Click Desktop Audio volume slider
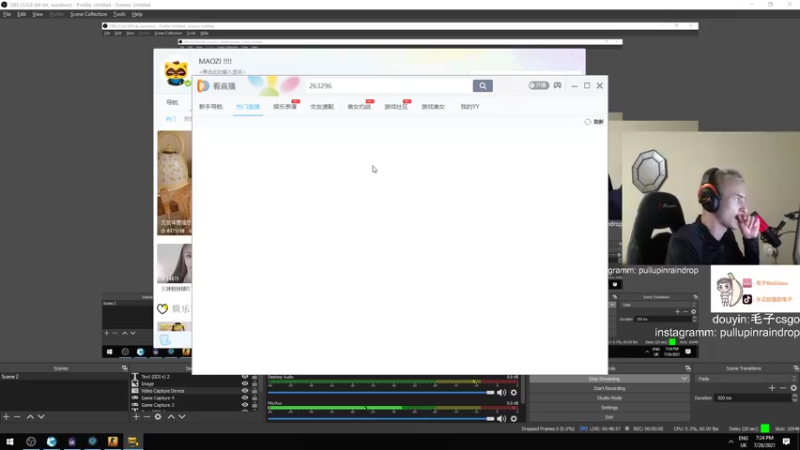The width and height of the screenshot is (800, 450). click(x=381, y=392)
